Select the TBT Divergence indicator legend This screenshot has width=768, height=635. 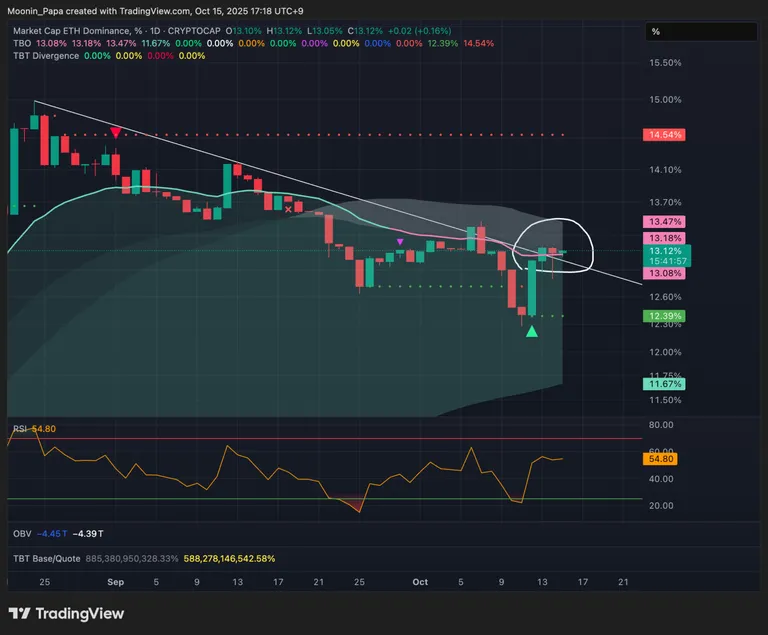tap(46, 56)
